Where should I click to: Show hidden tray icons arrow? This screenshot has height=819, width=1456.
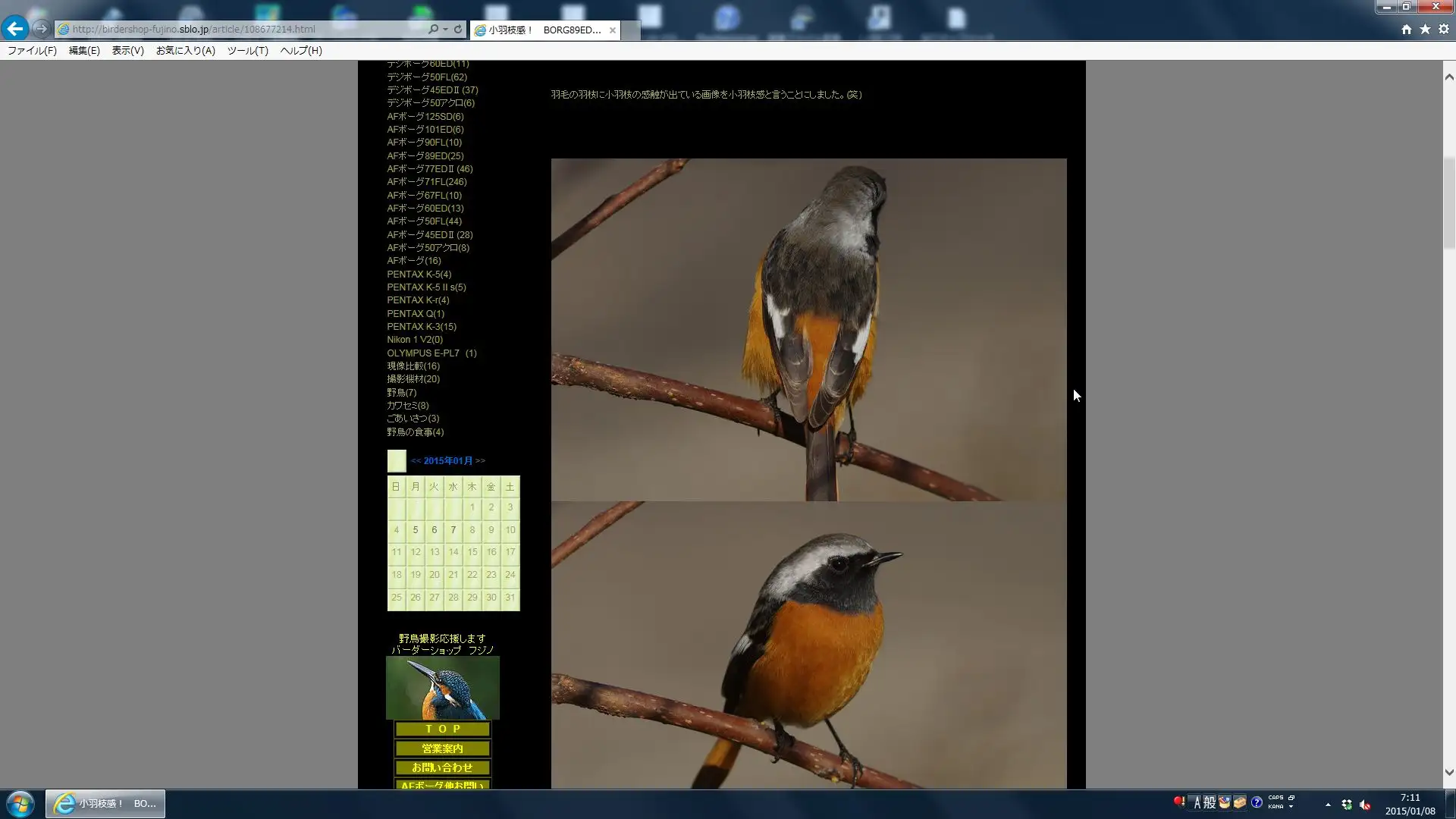point(1328,805)
